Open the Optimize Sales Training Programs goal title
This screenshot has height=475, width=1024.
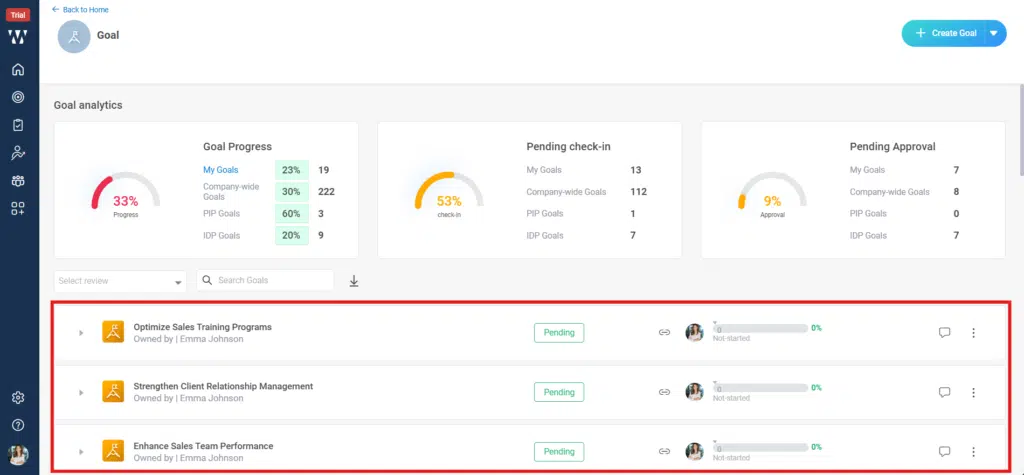point(202,327)
